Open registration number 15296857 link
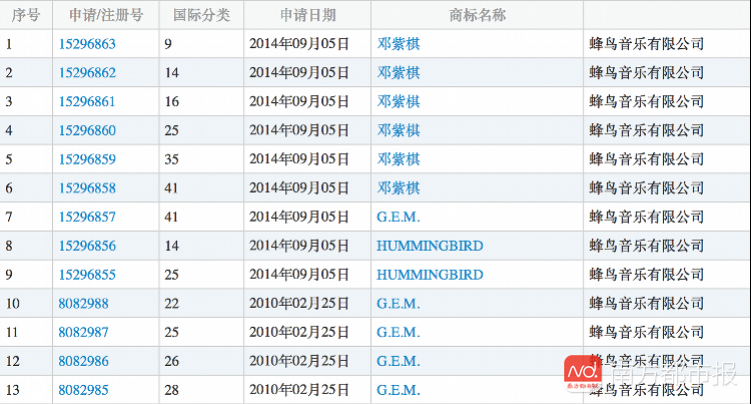Image resolution: width=751 pixels, height=404 pixels. click(x=87, y=217)
